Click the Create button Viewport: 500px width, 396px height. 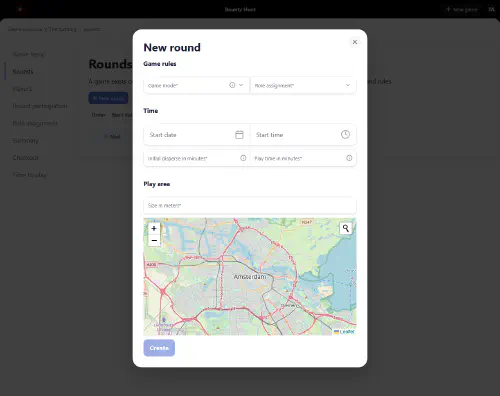(x=159, y=348)
